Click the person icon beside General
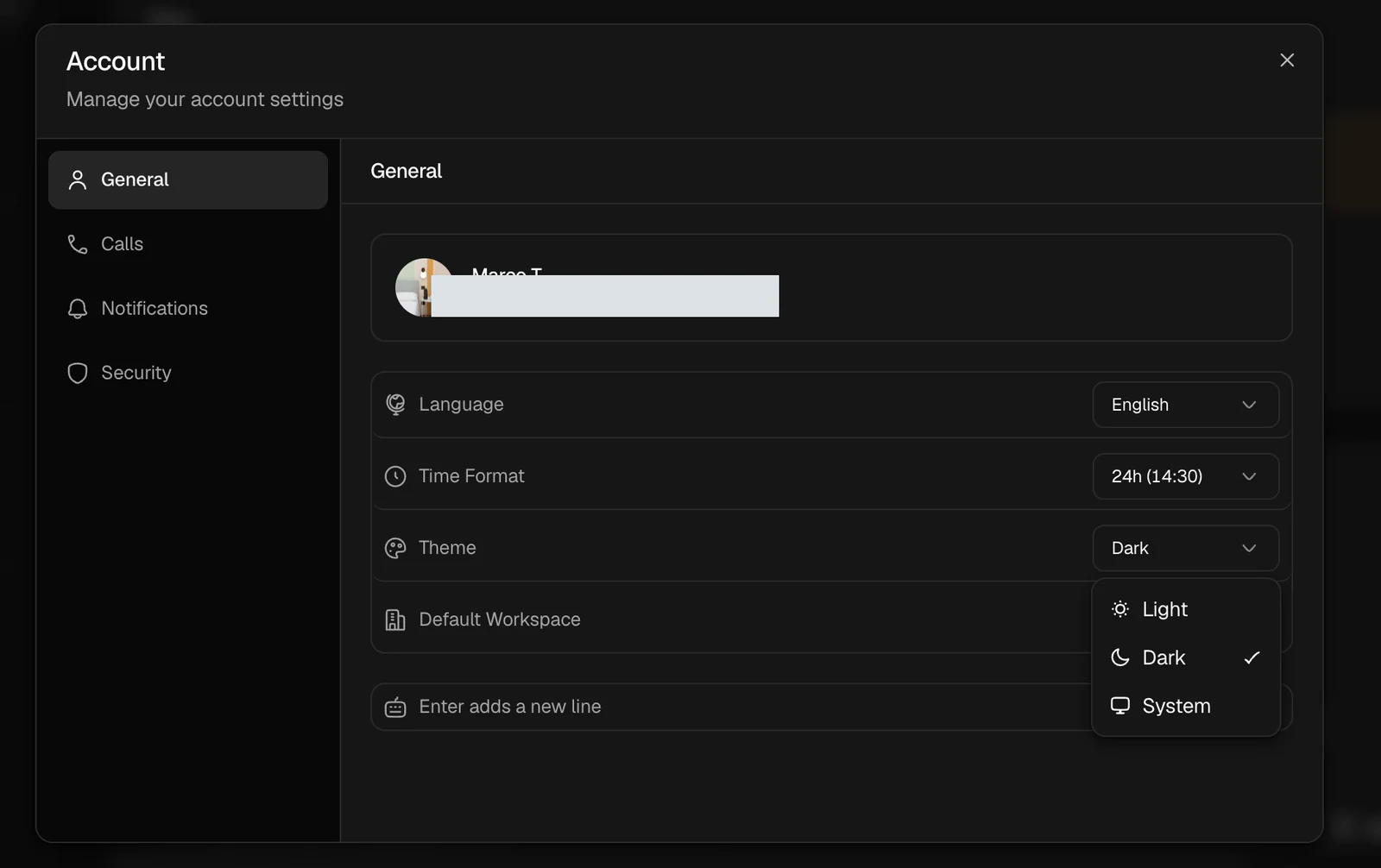Viewport: 1381px width, 868px height. click(x=78, y=179)
